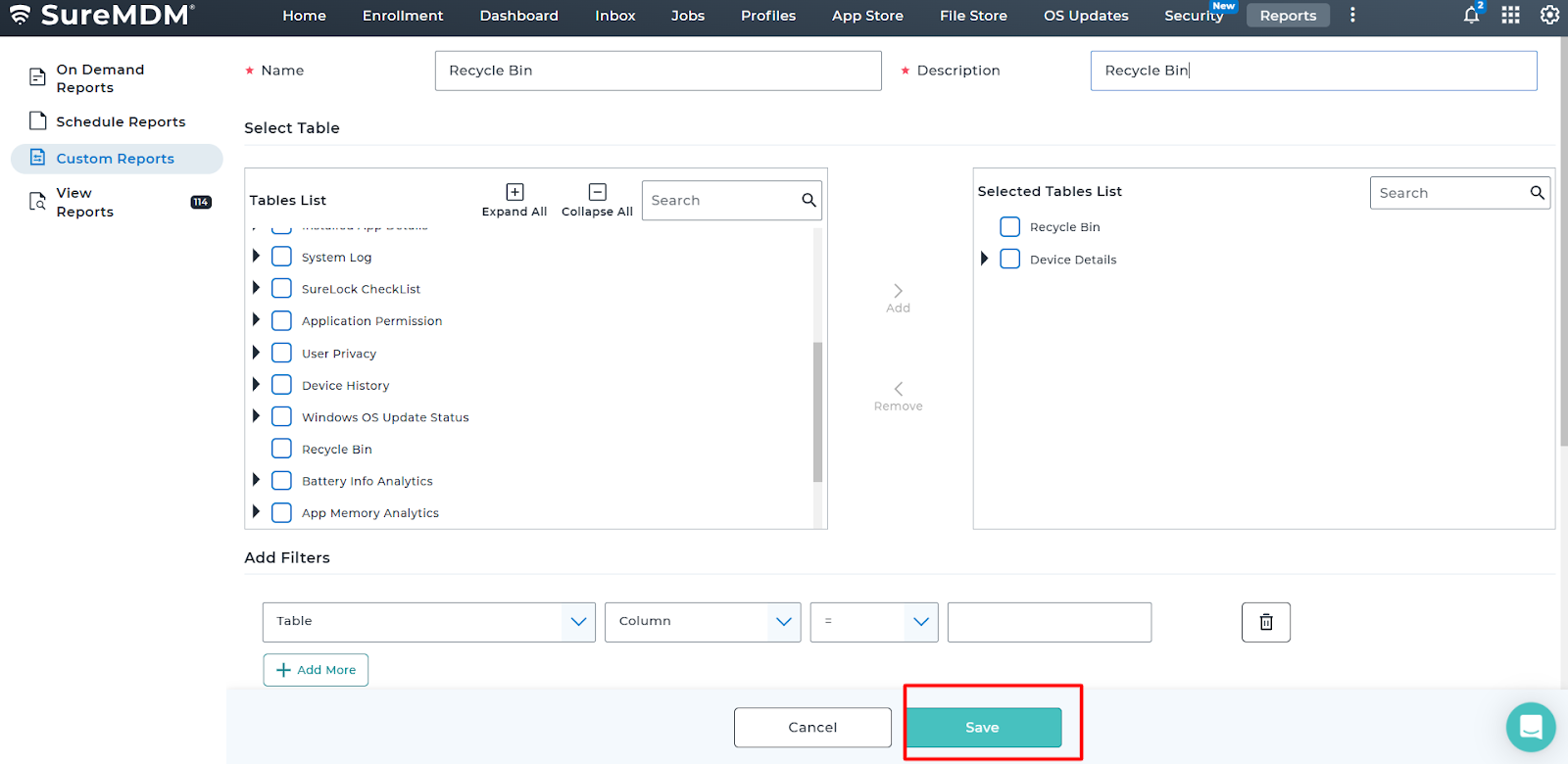Select Recycle Bin checkbox in Selected Tables List
Viewport: 1568px width, 764px height.
coord(1009,227)
